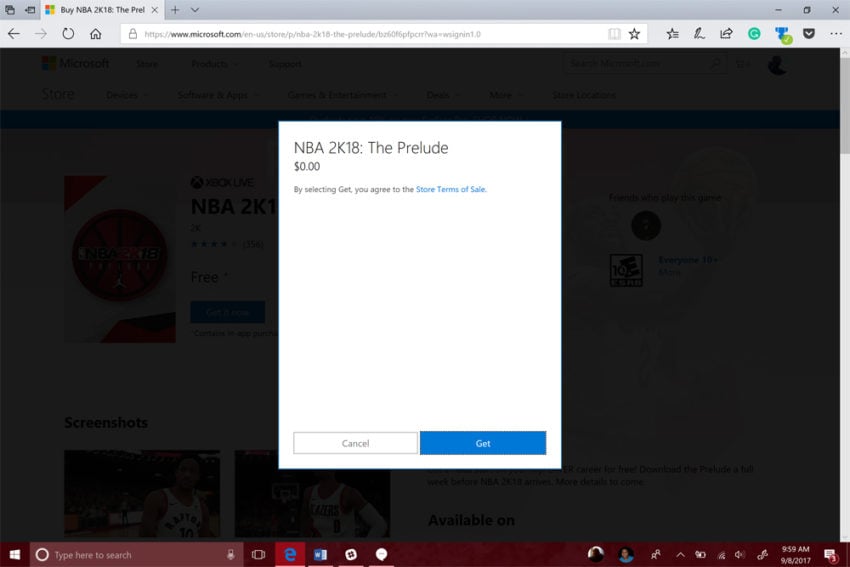Screen dimensions: 850x567
Task: Open the Windows Start menu
Action: [x=15, y=555]
